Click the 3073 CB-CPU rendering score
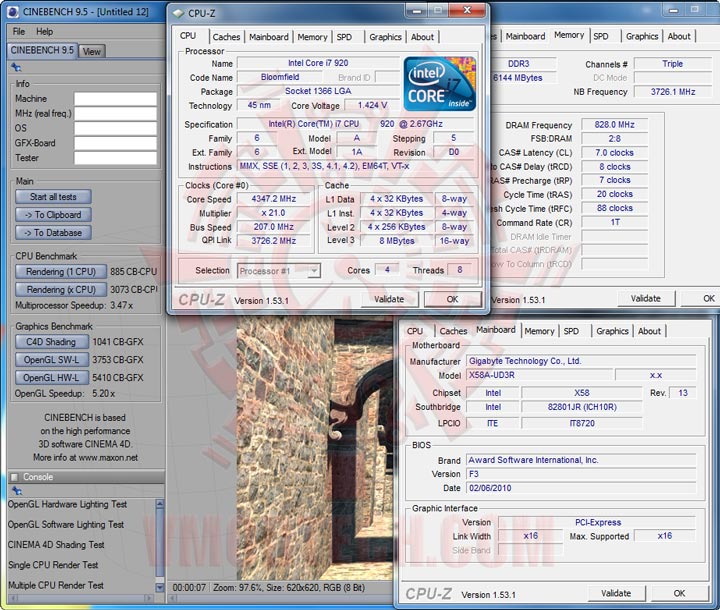This screenshot has width=720, height=610. pos(134,289)
